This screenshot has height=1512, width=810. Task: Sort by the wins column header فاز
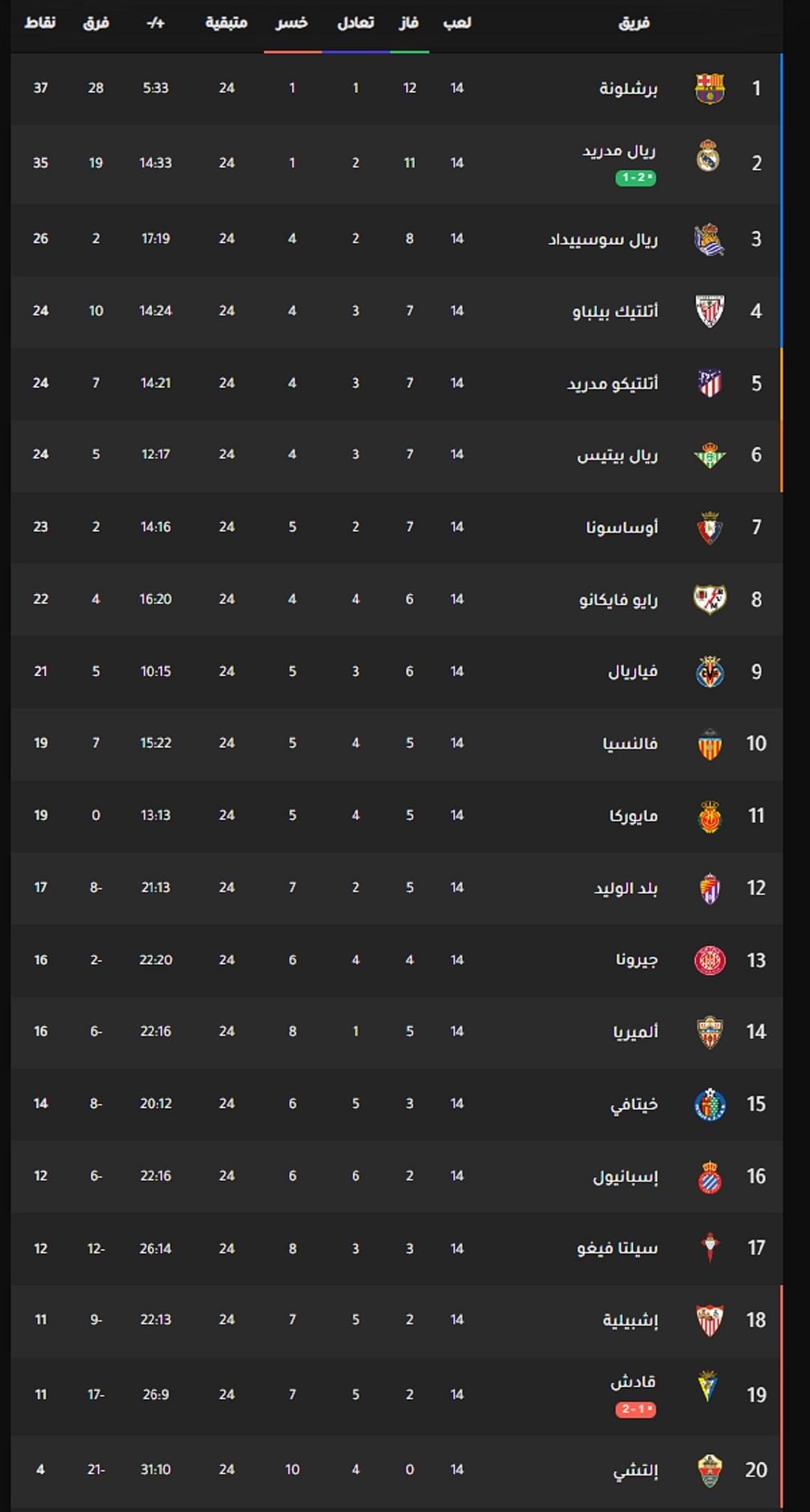409,23
